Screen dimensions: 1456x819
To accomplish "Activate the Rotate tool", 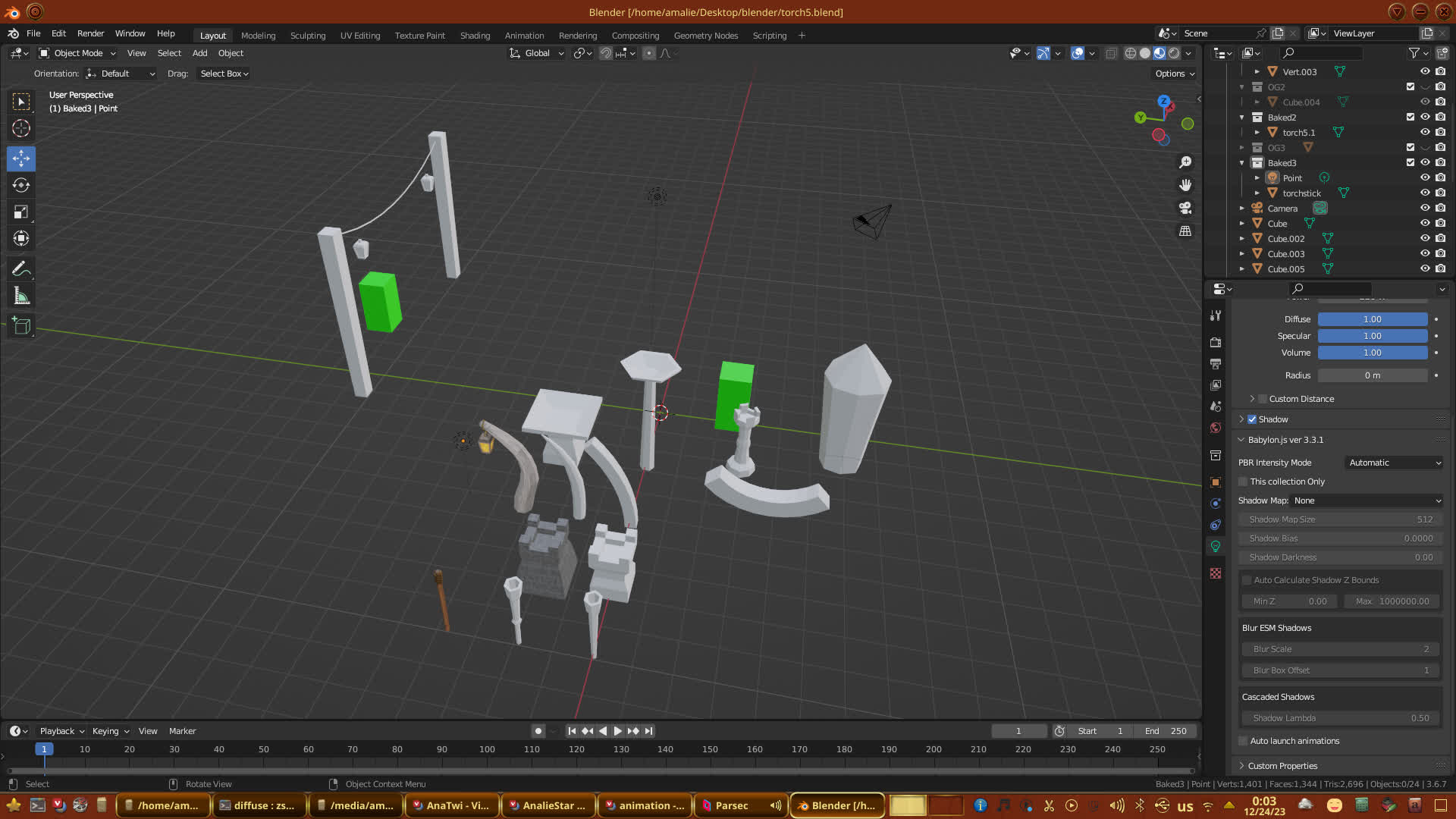I will 21,185.
